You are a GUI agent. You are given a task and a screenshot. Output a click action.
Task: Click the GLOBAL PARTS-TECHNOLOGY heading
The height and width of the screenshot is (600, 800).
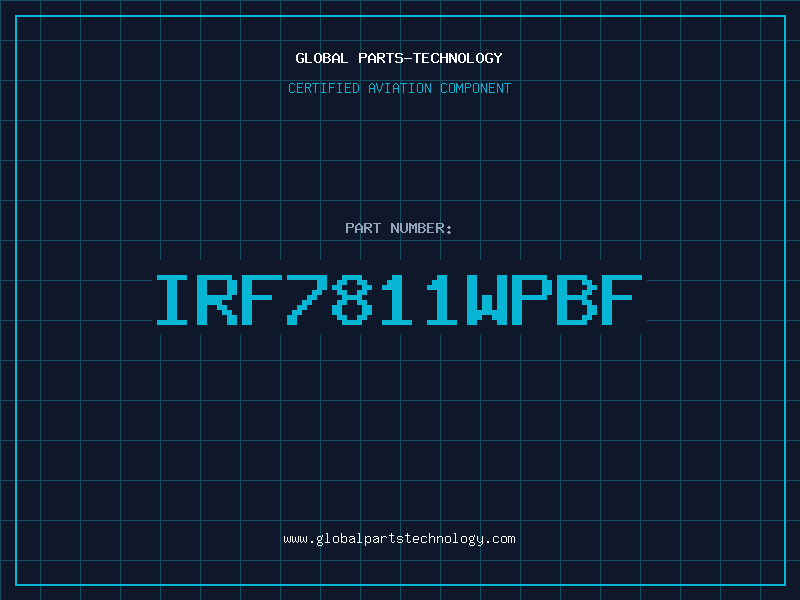click(399, 58)
